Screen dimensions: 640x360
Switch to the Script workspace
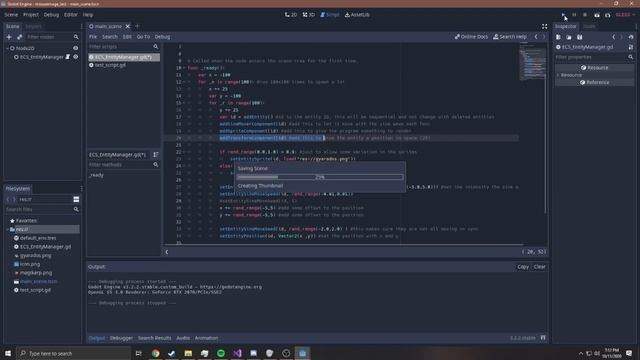coord(329,15)
